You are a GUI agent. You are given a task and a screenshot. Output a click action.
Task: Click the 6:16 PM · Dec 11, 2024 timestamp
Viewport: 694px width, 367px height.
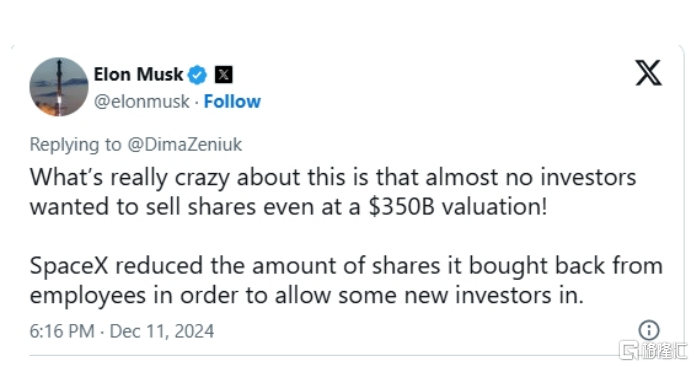click(122, 331)
